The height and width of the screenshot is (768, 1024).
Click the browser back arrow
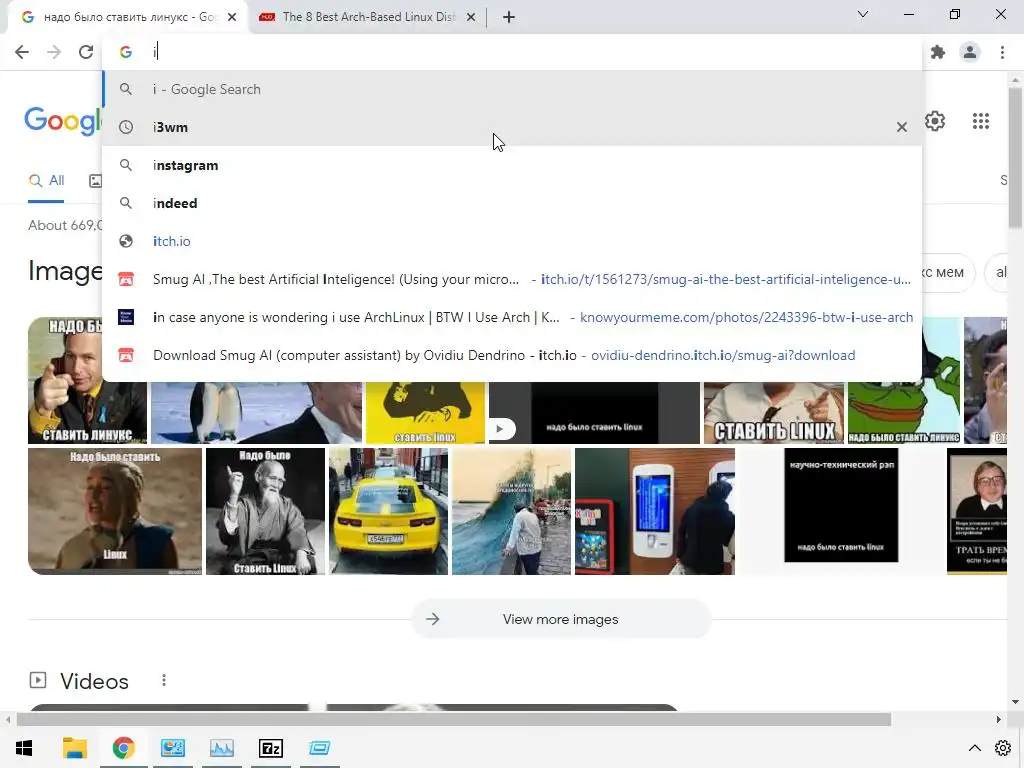click(22, 52)
